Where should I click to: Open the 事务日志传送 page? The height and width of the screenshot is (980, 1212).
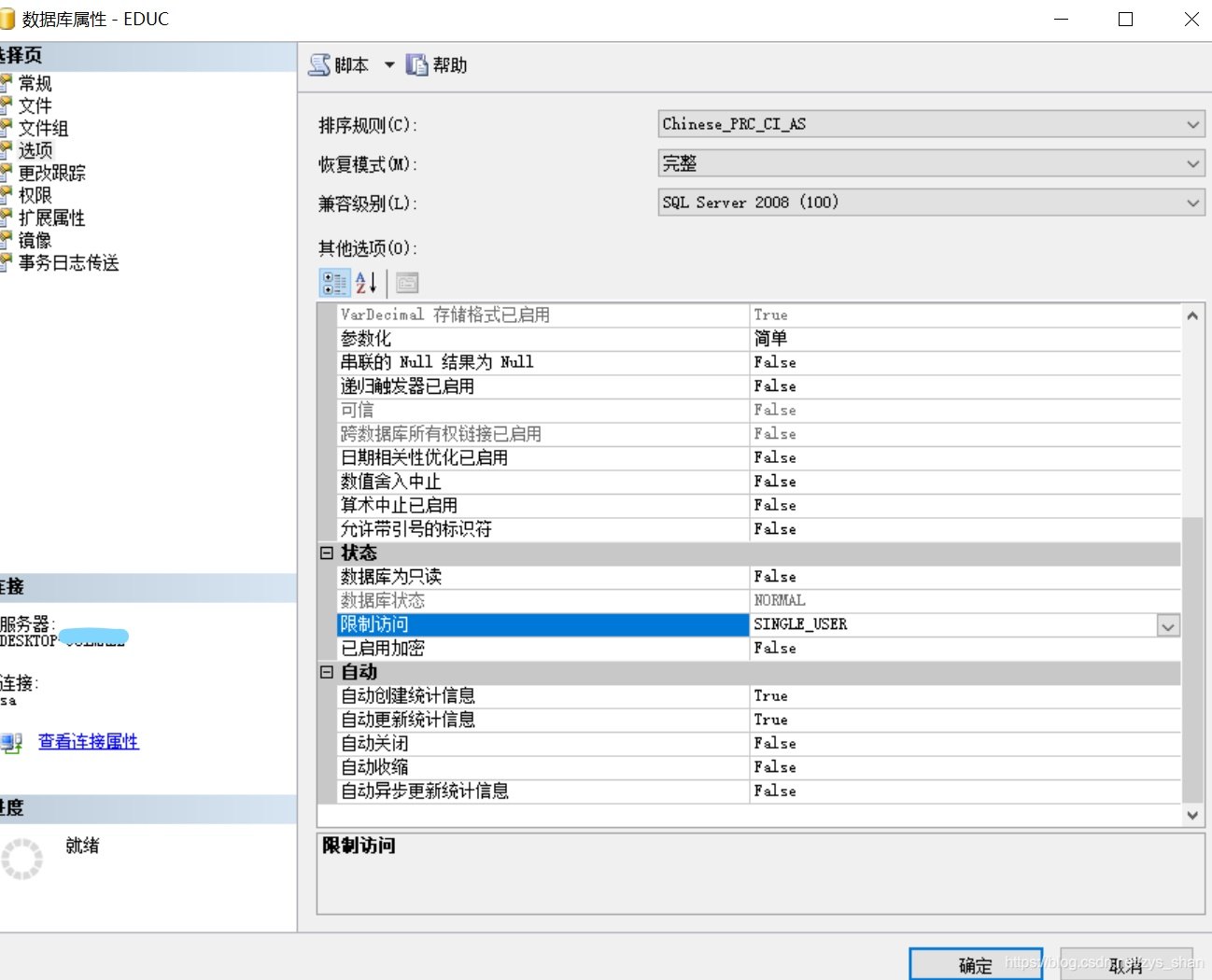(69, 262)
